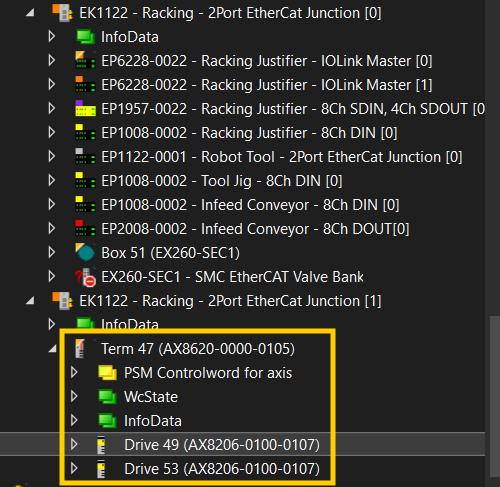This screenshot has width=500, height=487.
Task: Select EP1008-0002 Tool Jig 8Ch DIN item
Action: [222, 181]
